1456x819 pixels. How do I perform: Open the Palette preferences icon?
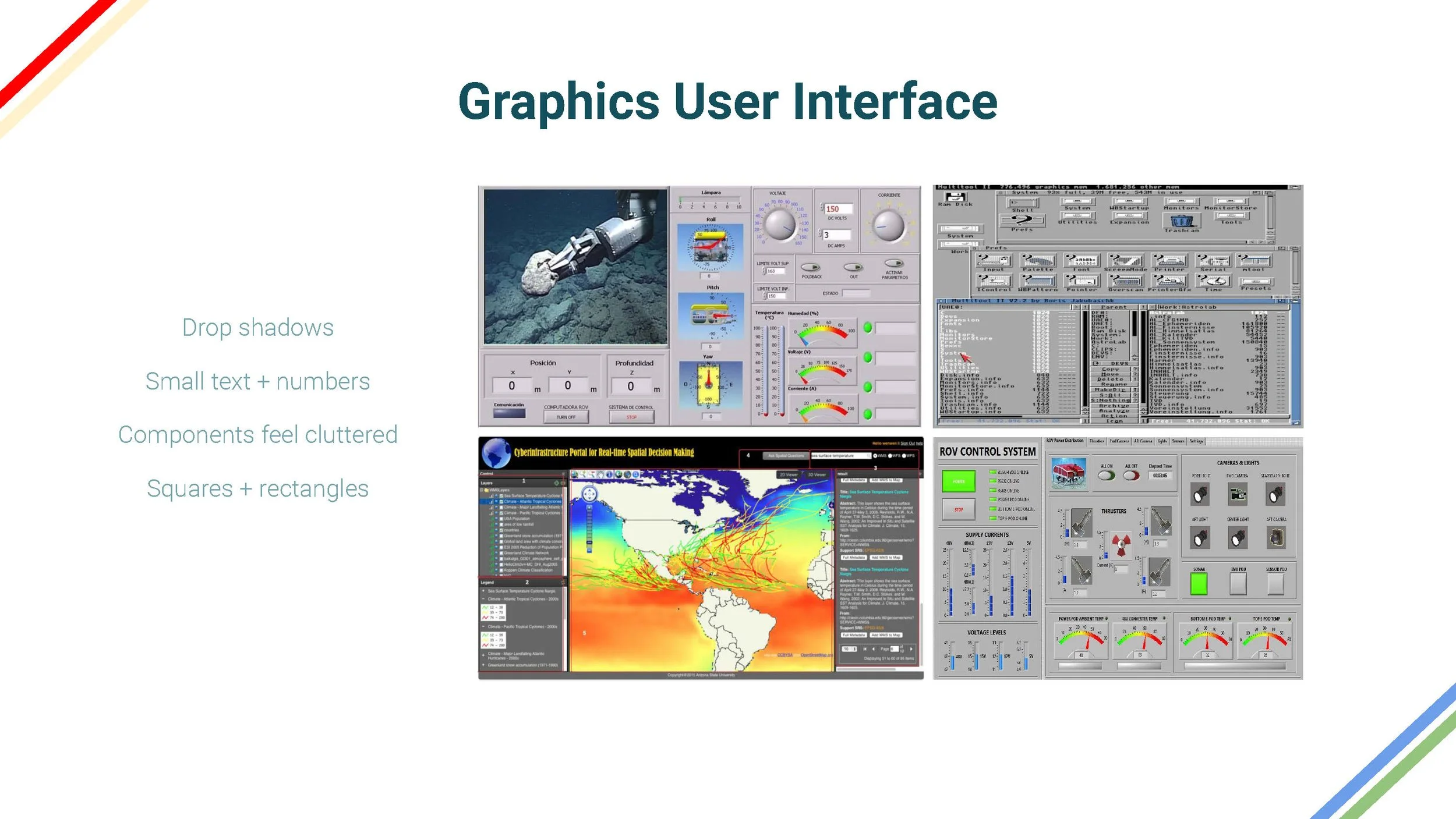[1038, 260]
